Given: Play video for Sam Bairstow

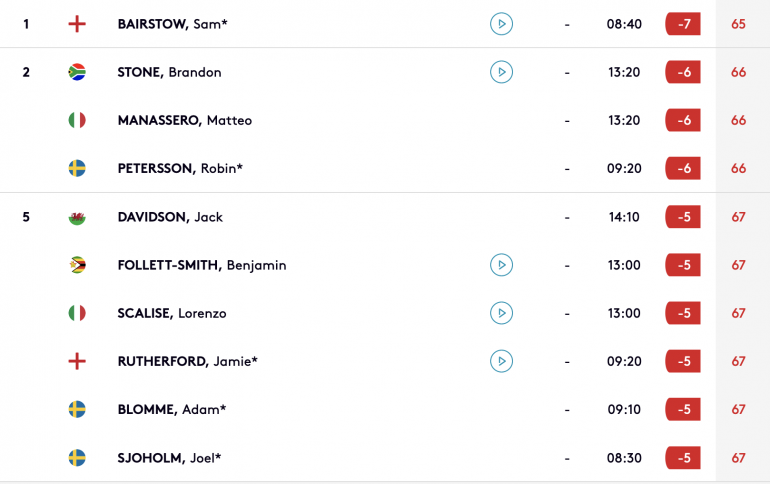Looking at the screenshot, I should click(501, 24).
